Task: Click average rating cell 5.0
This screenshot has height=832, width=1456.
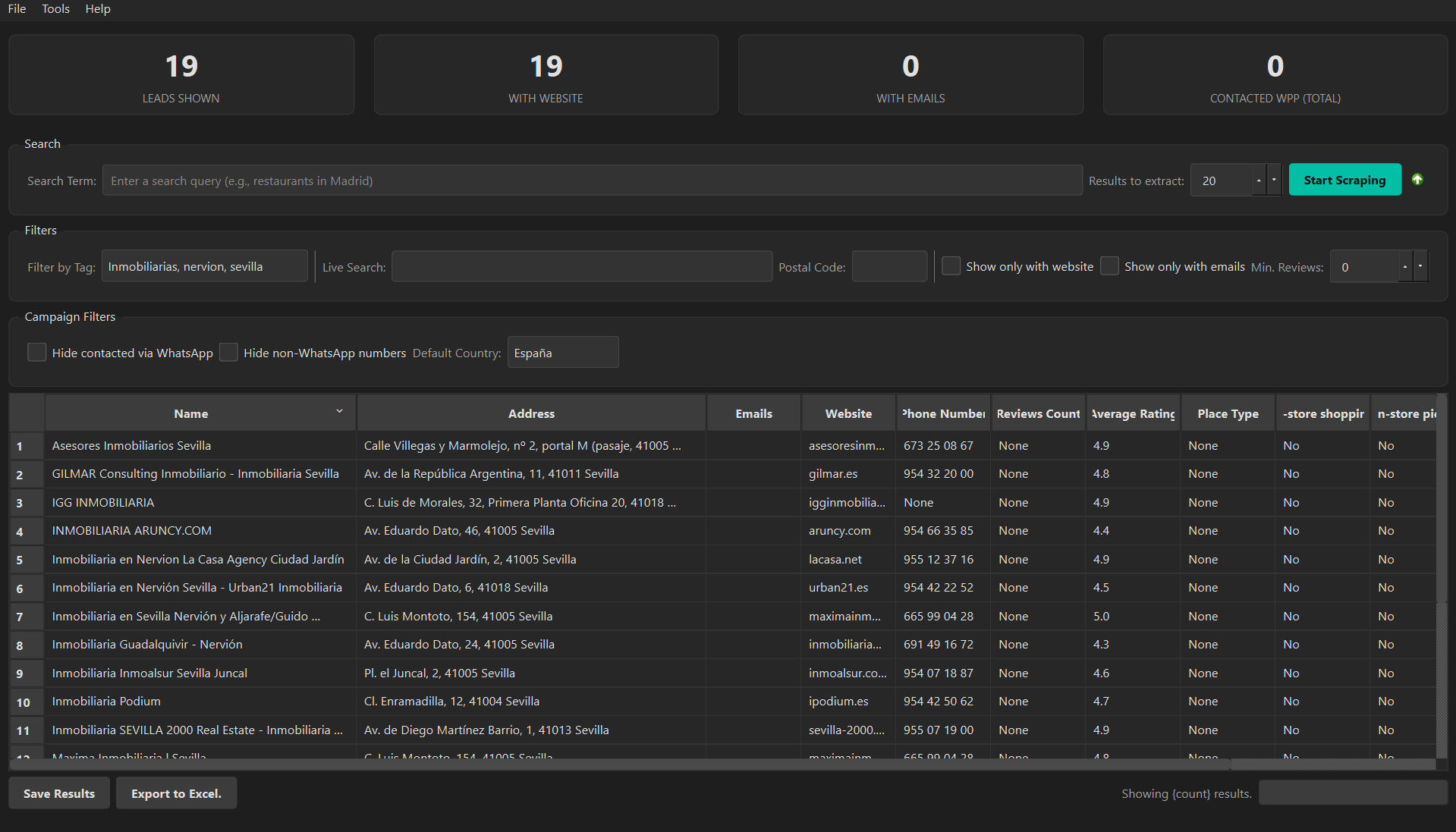Action: (1133, 617)
